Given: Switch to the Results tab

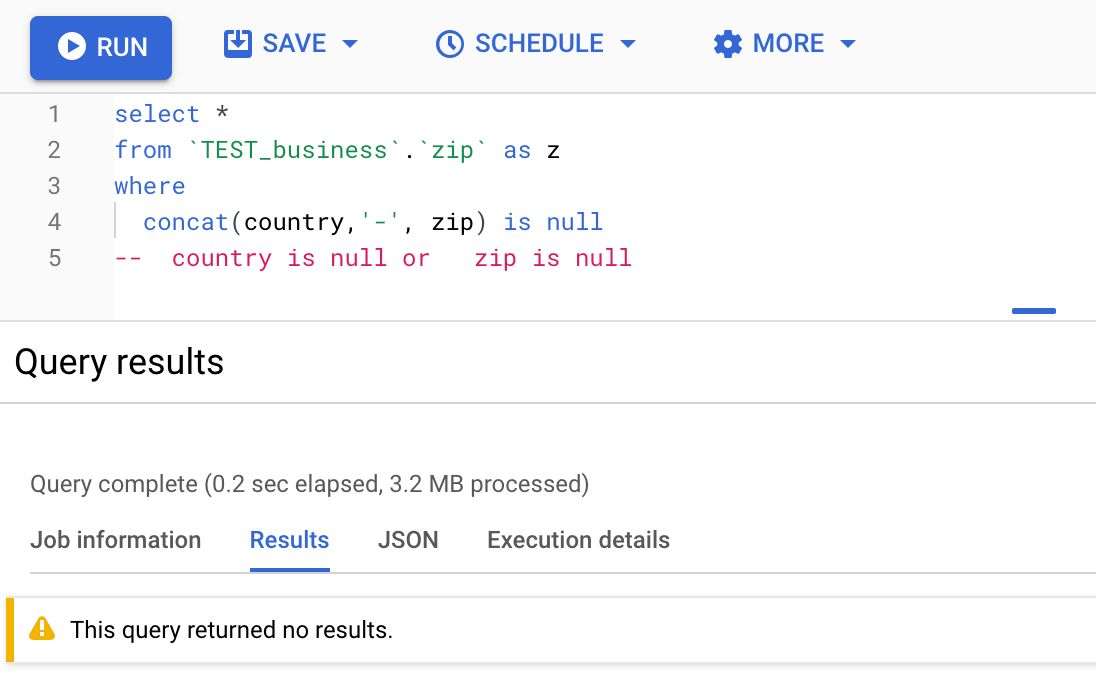Looking at the screenshot, I should [x=289, y=540].
